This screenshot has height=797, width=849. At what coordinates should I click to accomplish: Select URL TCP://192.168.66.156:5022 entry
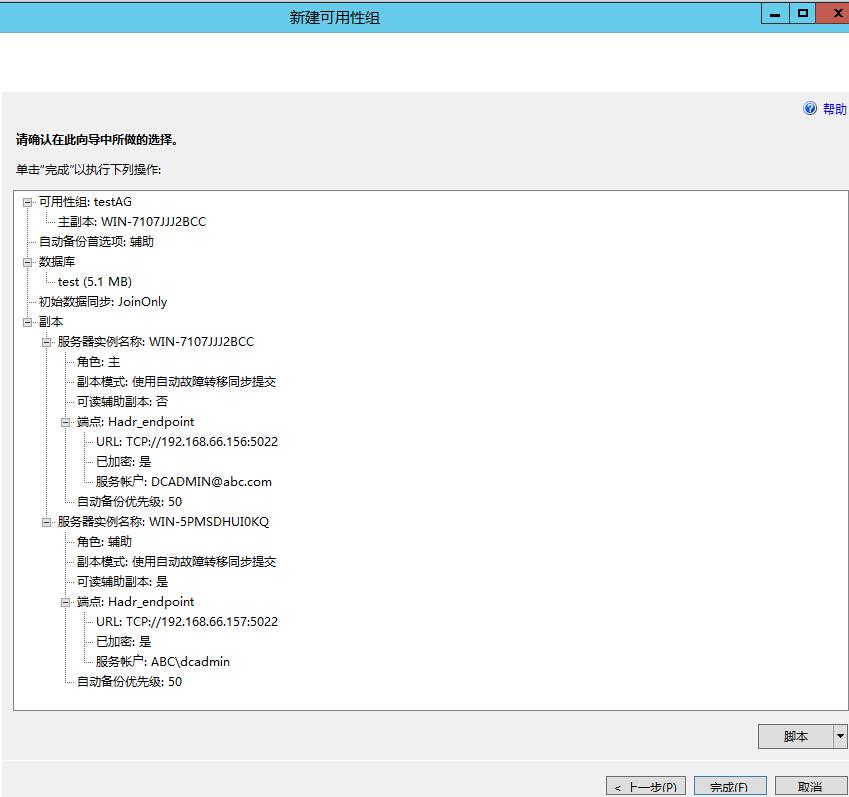pos(180,442)
